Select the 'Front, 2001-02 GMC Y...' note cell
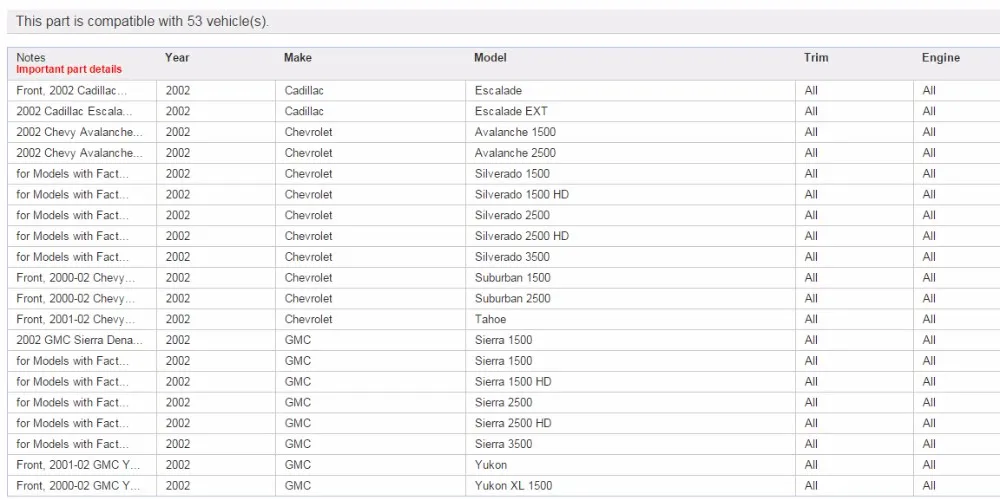1000x500 pixels. (x=82, y=464)
